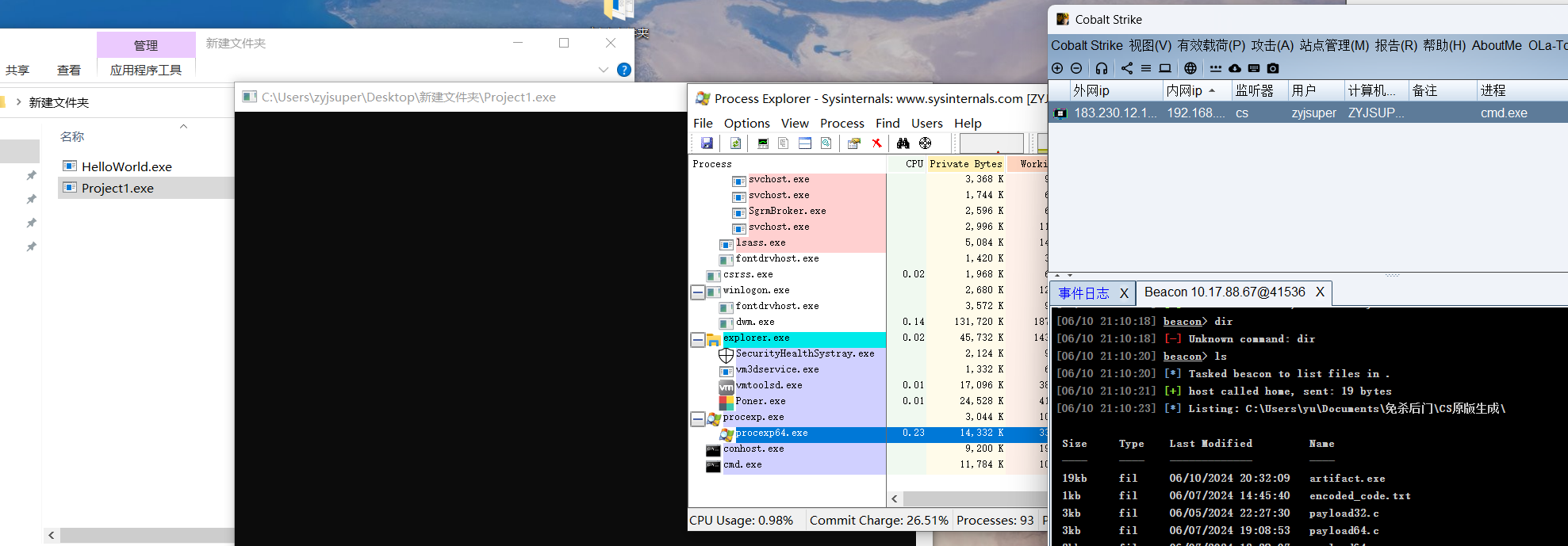Viewport: 1568px width, 546px height.
Task: Open the screenshots camera icon
Action: click(1273, 68)
